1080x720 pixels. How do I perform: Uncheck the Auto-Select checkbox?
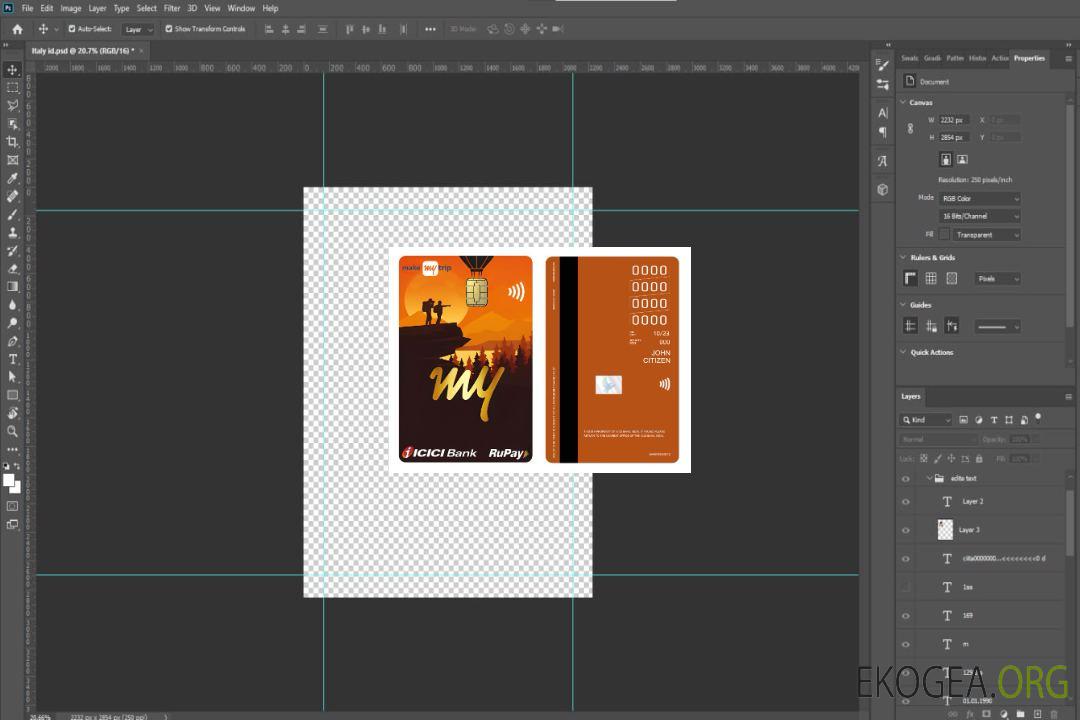(x=72, y=29)
